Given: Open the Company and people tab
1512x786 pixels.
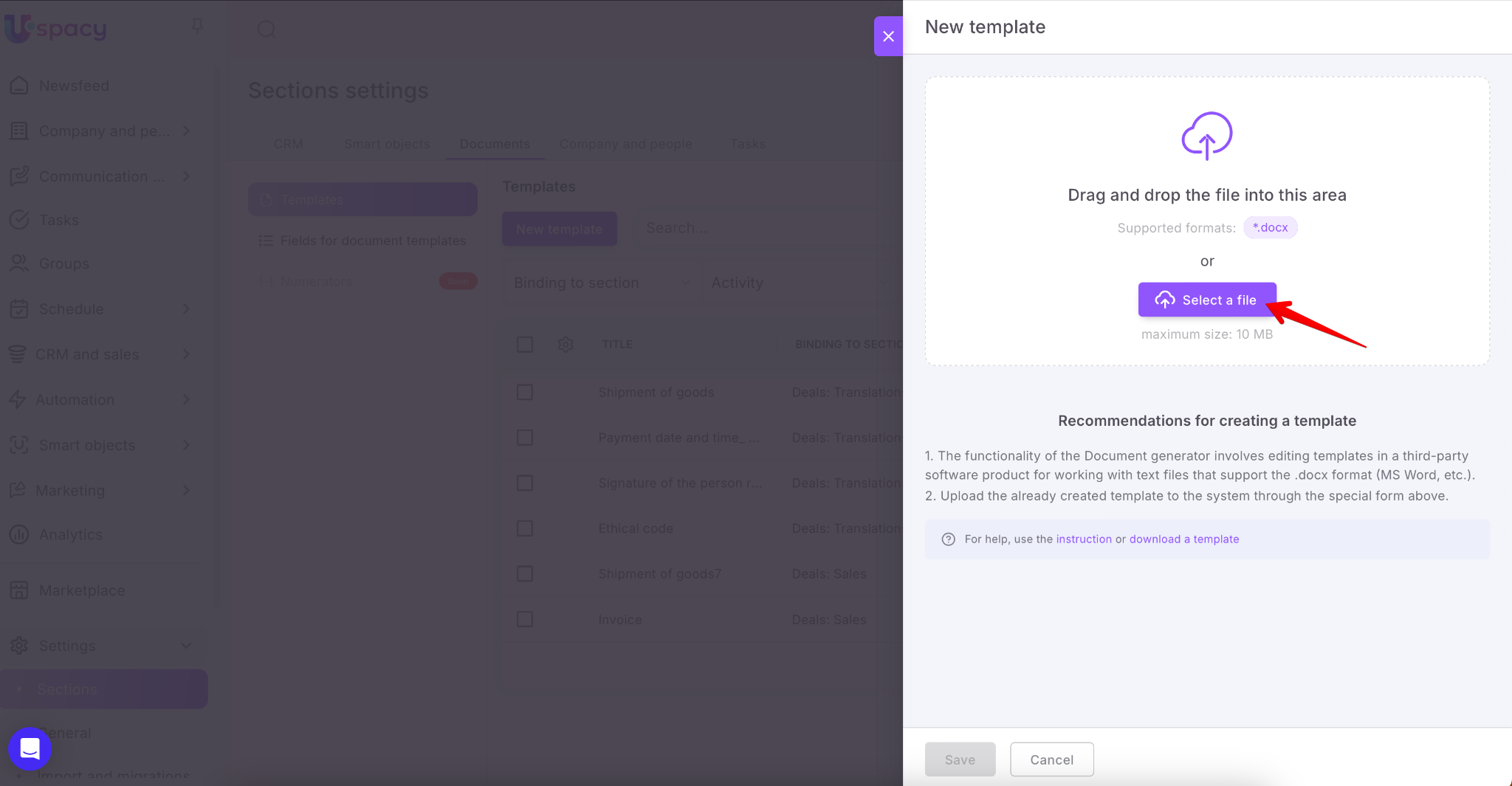Looking at the screenshot, I should [x=625, y=144].
